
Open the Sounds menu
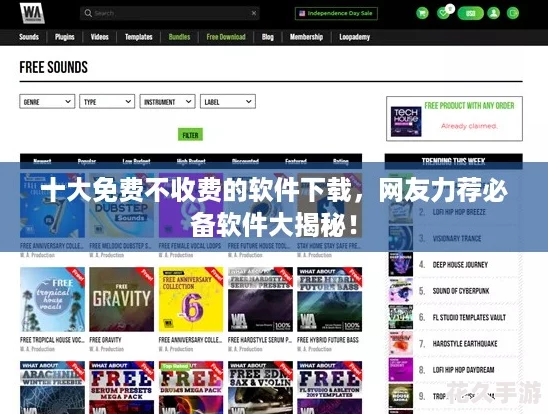tap(29, 37)
